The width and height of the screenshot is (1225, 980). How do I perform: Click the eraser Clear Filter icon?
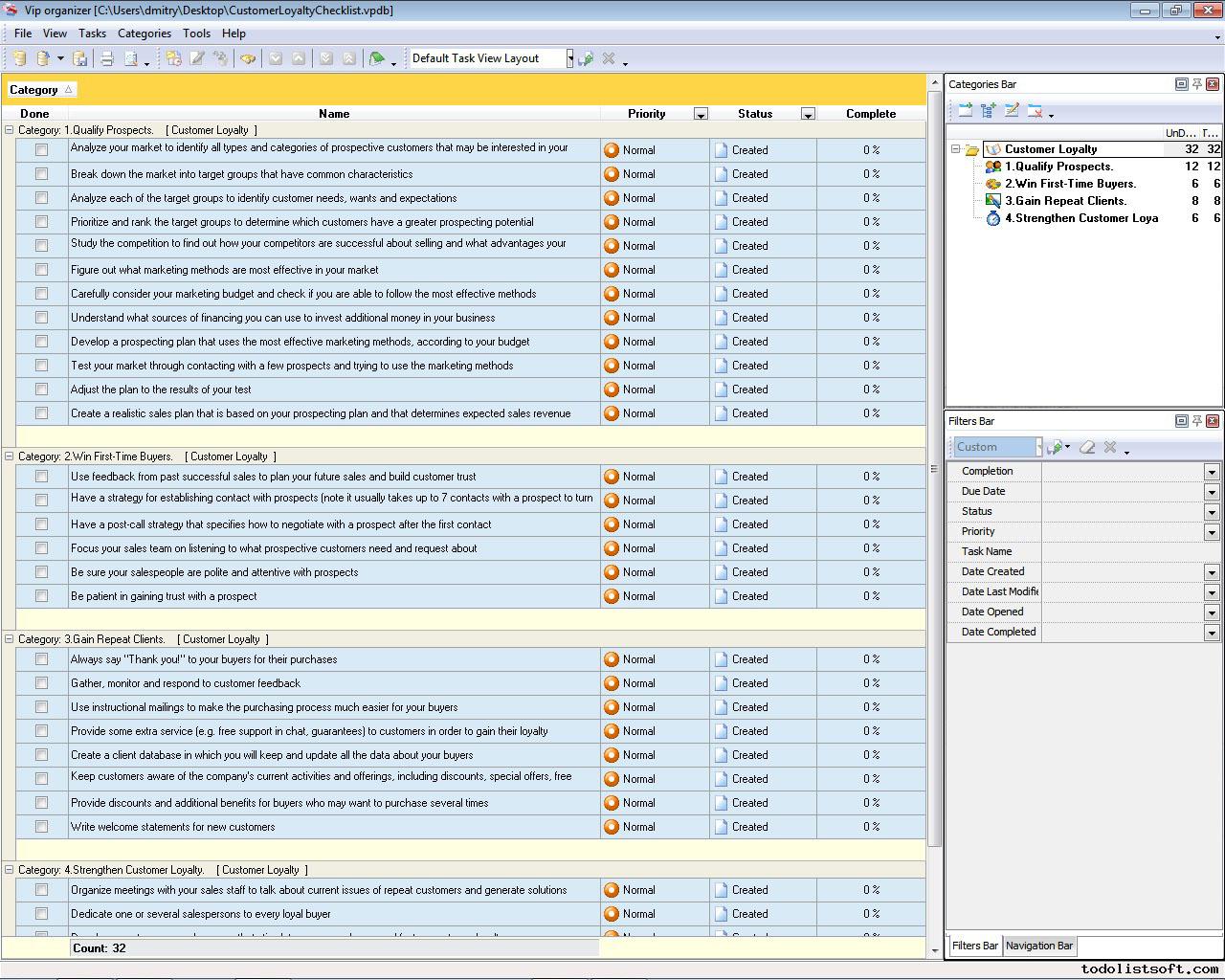coord(1087,447)
